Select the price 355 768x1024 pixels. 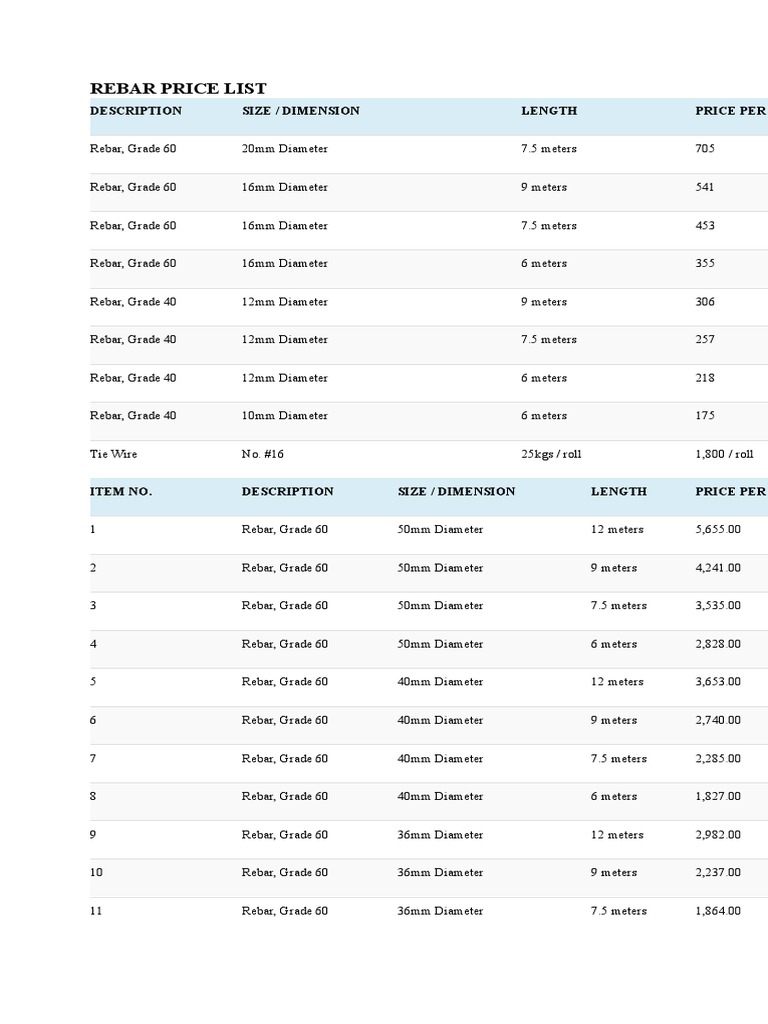click(x=705, y=263)
